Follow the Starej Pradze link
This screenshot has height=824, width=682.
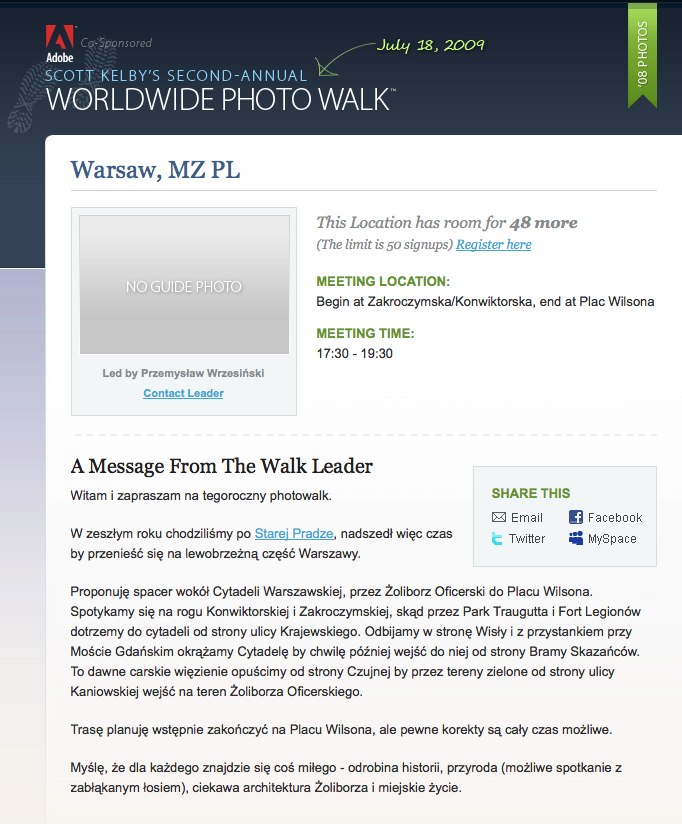[x=294, y=533]
